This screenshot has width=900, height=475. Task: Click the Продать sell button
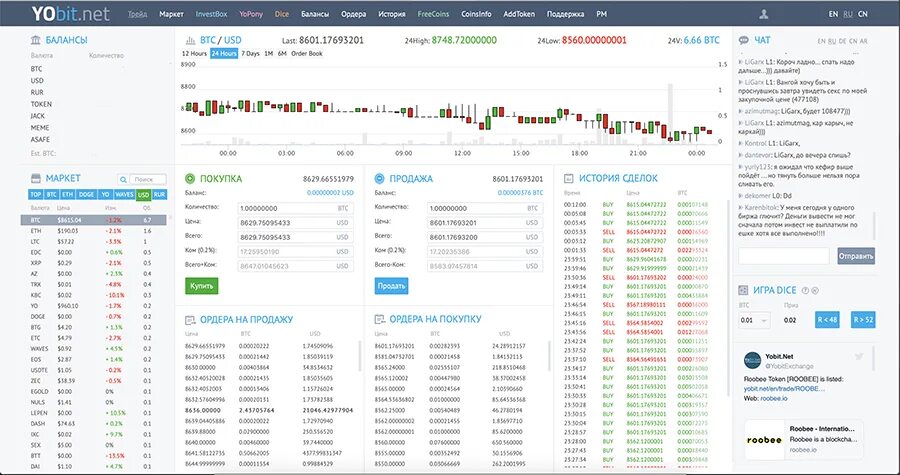[391, 286]
